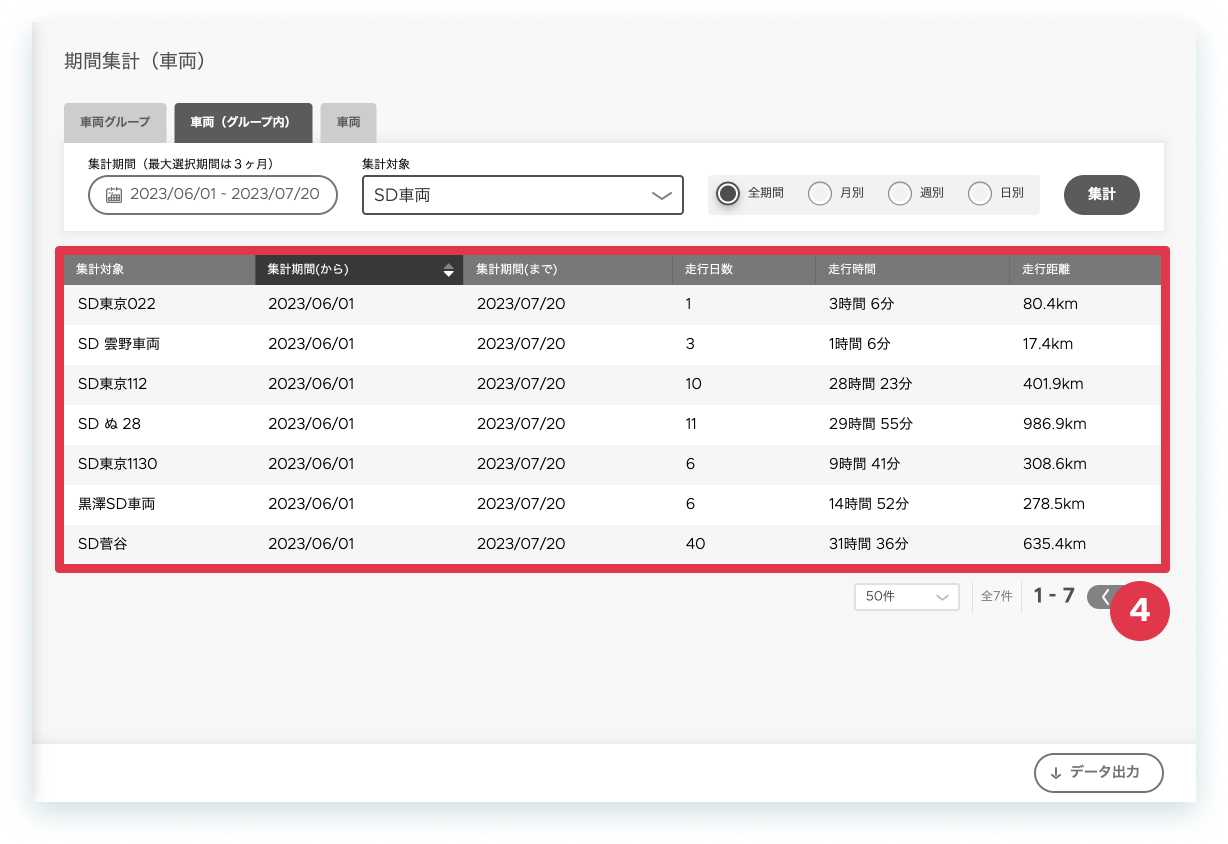
Task: Select the SD東京112 row name
Action: pos(113,384)
